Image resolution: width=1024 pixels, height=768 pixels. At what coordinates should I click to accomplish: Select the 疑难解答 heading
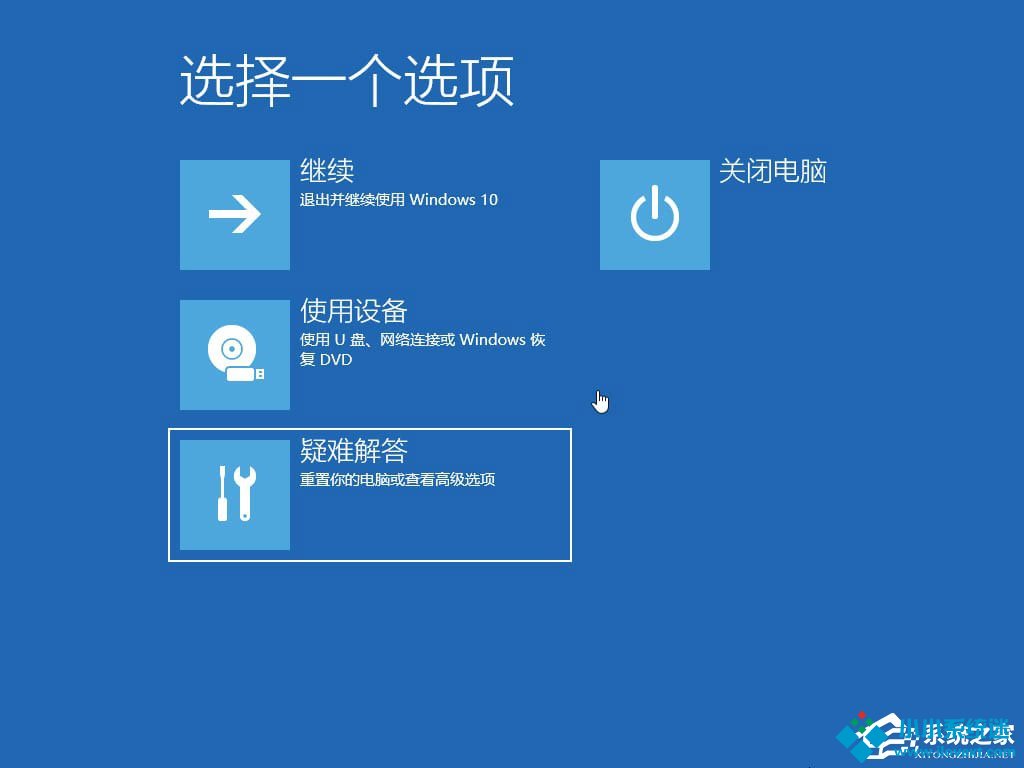[x=353, y=451]
